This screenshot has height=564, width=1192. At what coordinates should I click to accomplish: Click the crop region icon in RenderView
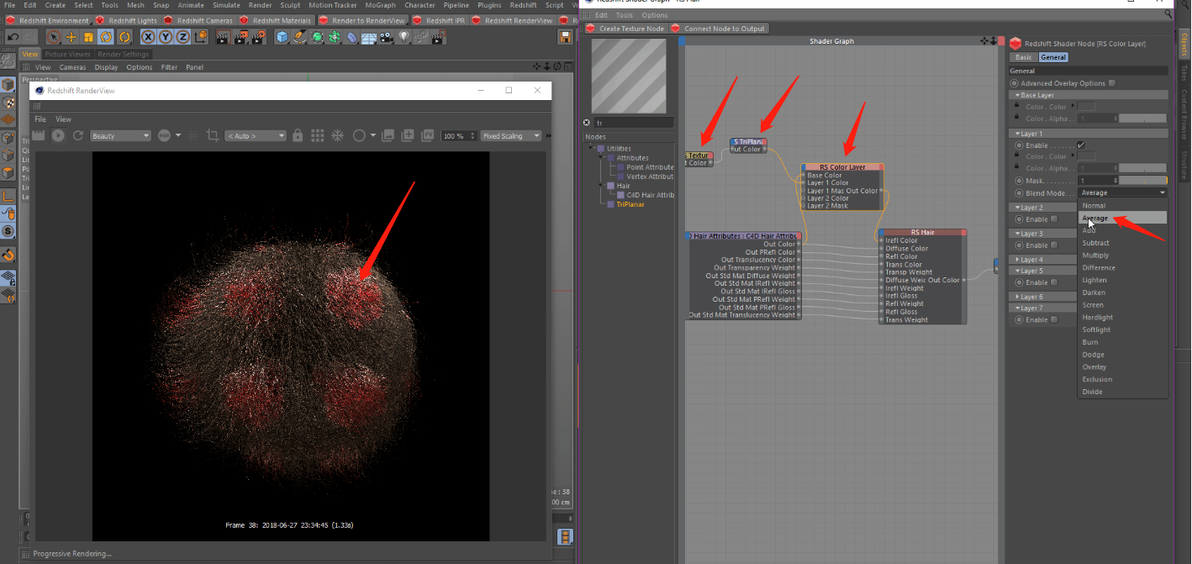pyautogui.click(x=212, y=136)
